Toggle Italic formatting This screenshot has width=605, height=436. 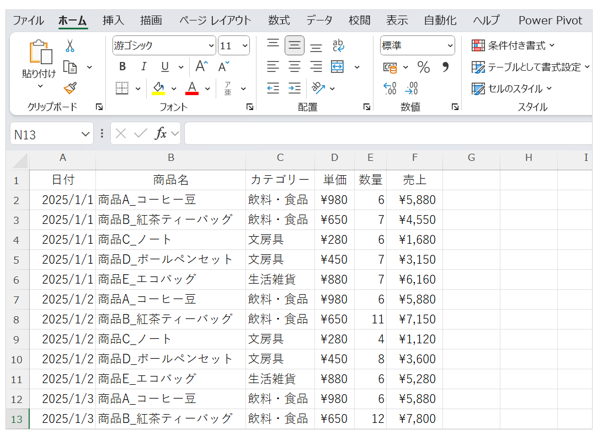(144, 67)
